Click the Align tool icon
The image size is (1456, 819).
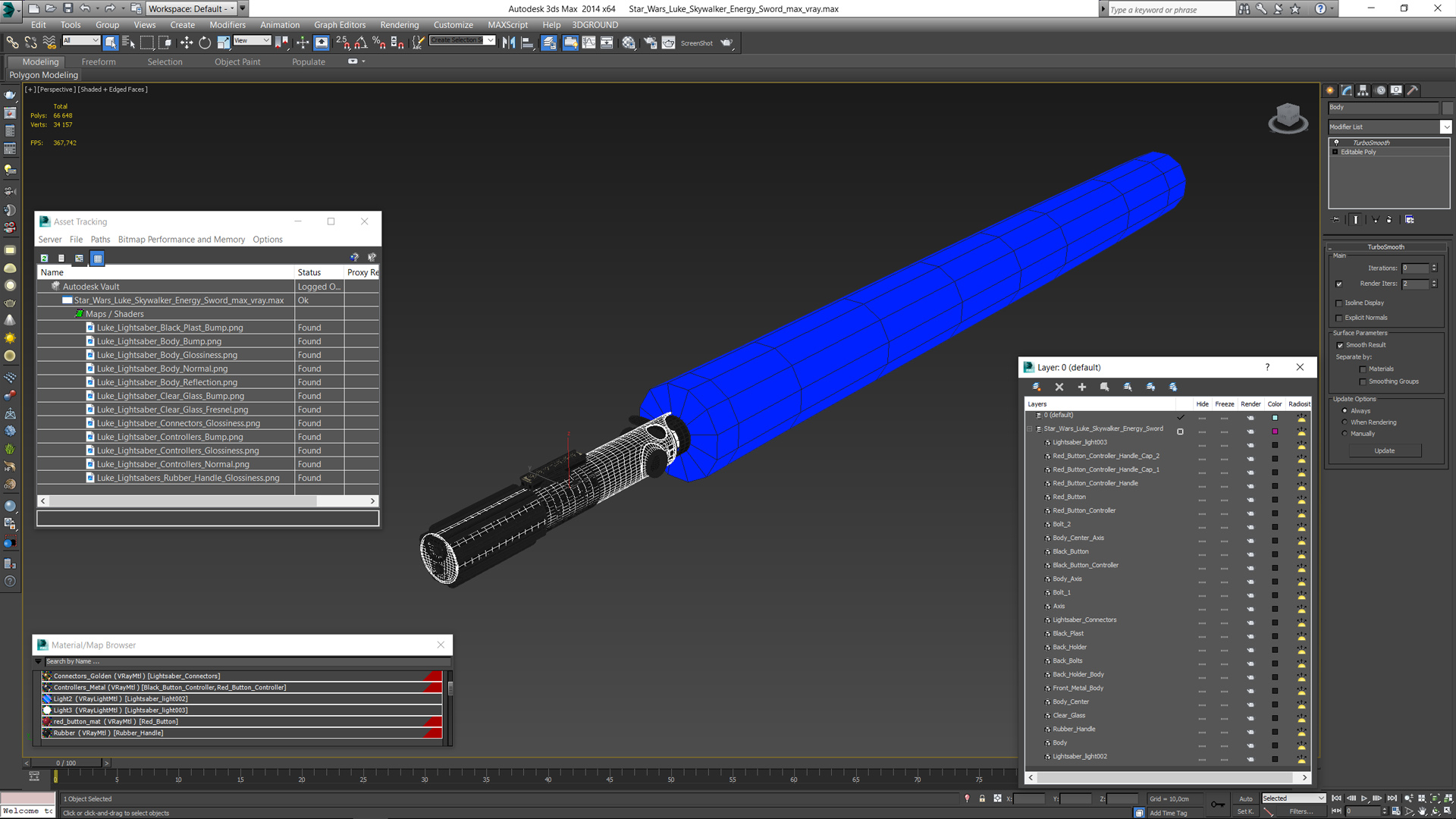[x=528, y=43]
